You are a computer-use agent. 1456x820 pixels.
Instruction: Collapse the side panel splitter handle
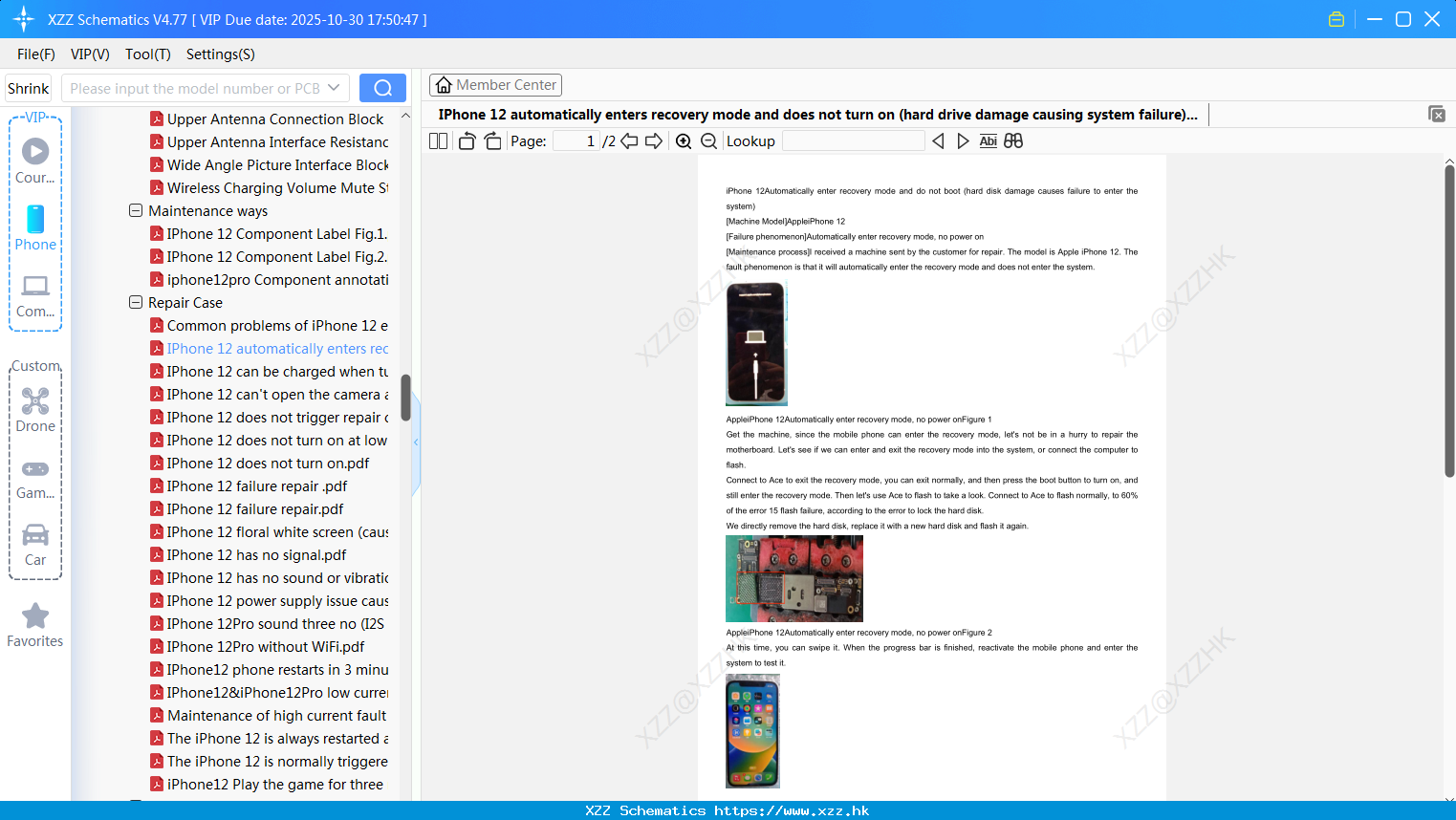(416, 442)
